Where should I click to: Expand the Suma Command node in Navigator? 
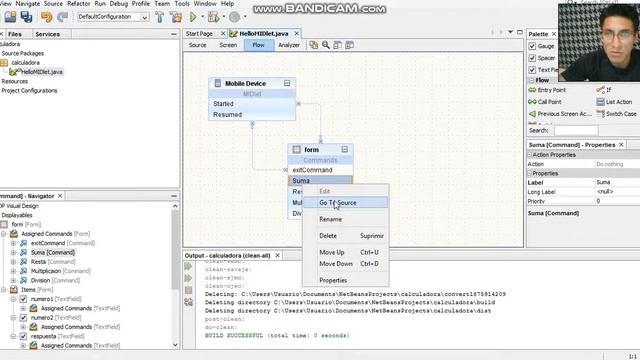[x=13, y=253]
